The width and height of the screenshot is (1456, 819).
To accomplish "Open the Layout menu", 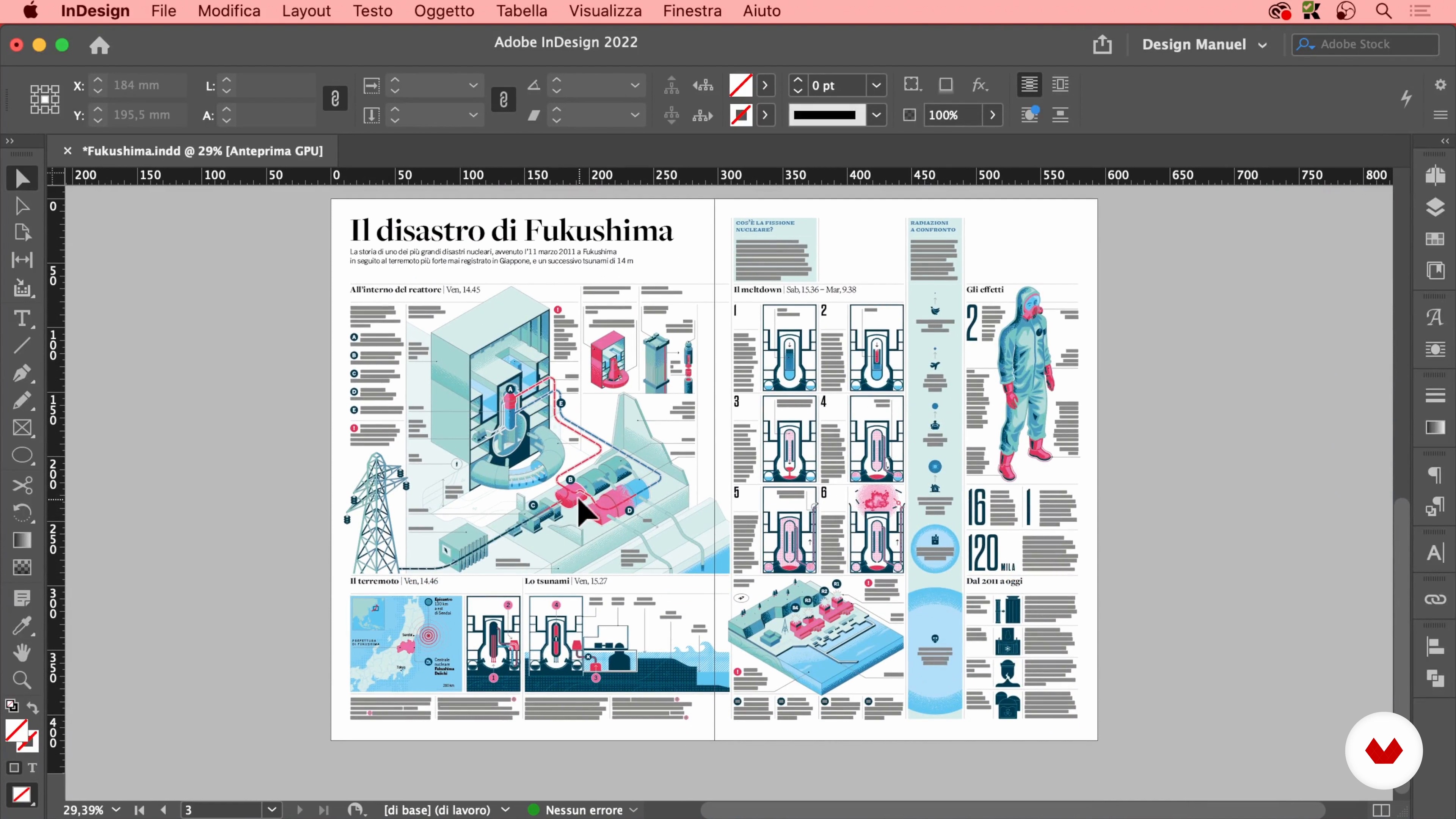I will (306, 11).
